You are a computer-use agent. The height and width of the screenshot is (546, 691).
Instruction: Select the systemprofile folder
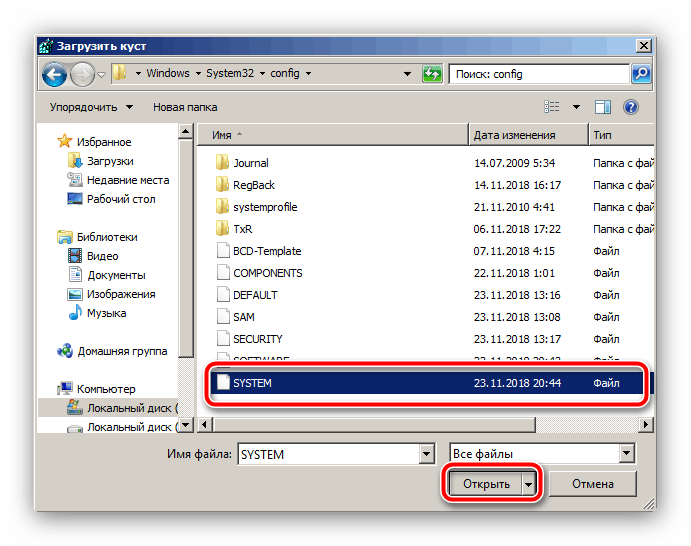coord(265,207)
